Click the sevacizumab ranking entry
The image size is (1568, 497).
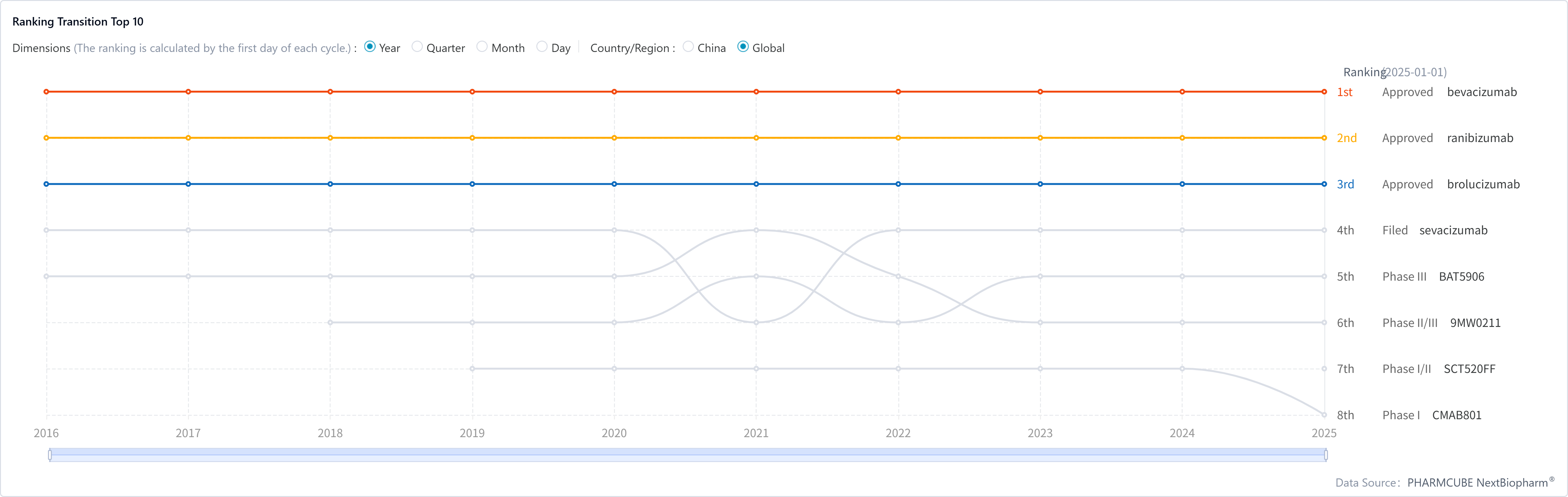pyautogui.click(x=1453, y=230)
